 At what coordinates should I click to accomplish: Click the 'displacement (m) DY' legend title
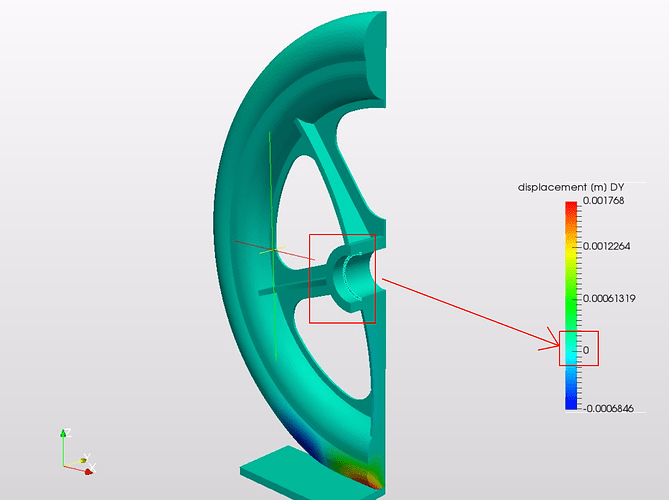pos(570,187)
